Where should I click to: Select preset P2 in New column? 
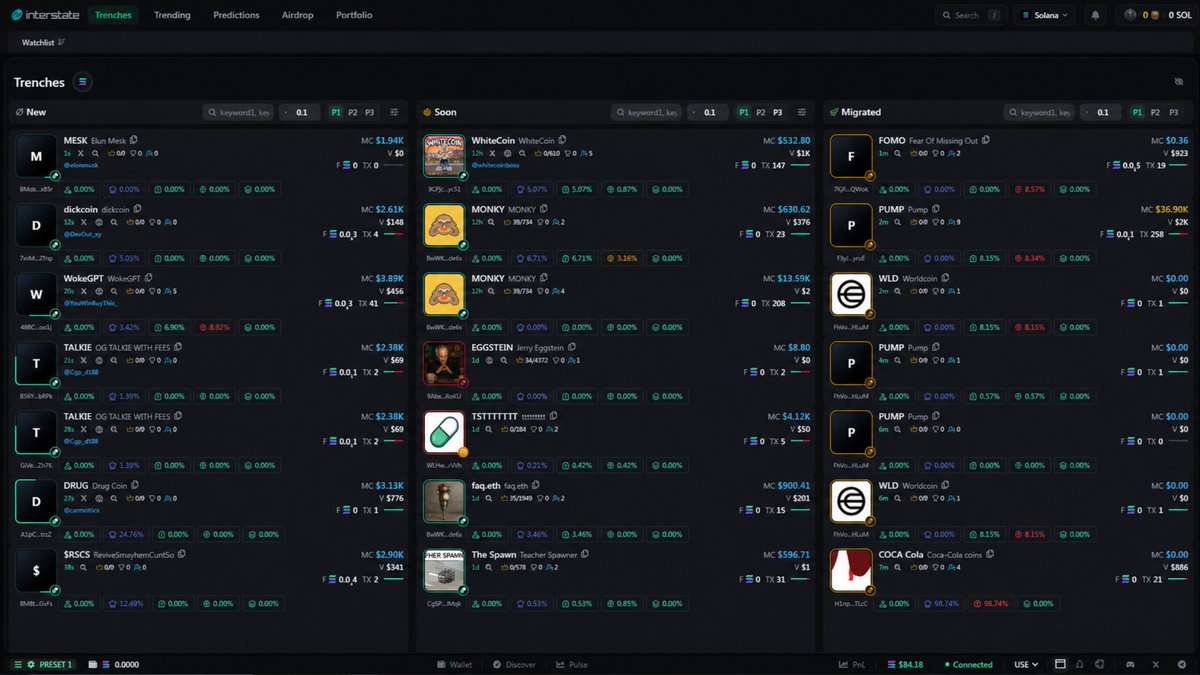coord(353,112)
